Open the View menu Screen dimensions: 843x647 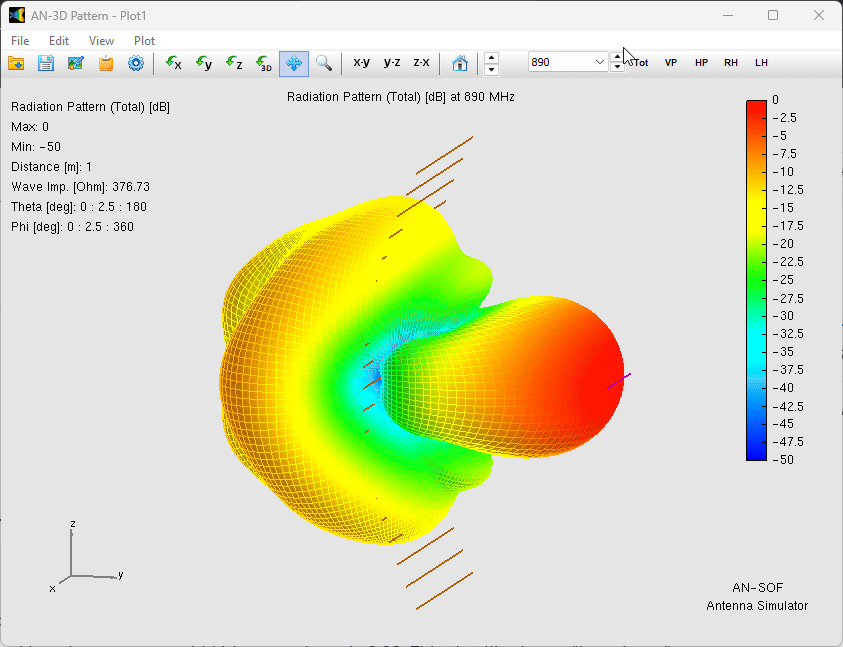(101, 41)
